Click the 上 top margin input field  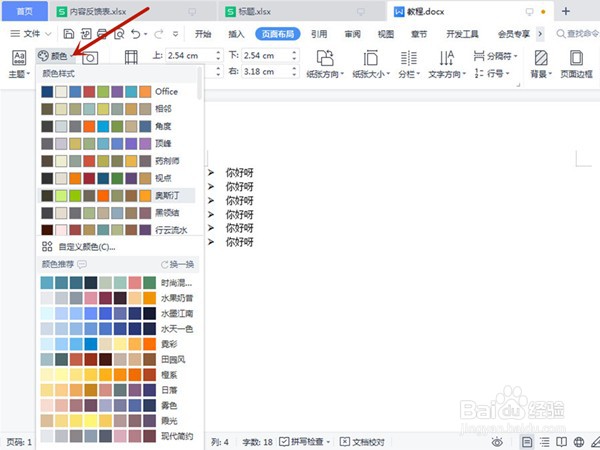coord(190,55)
